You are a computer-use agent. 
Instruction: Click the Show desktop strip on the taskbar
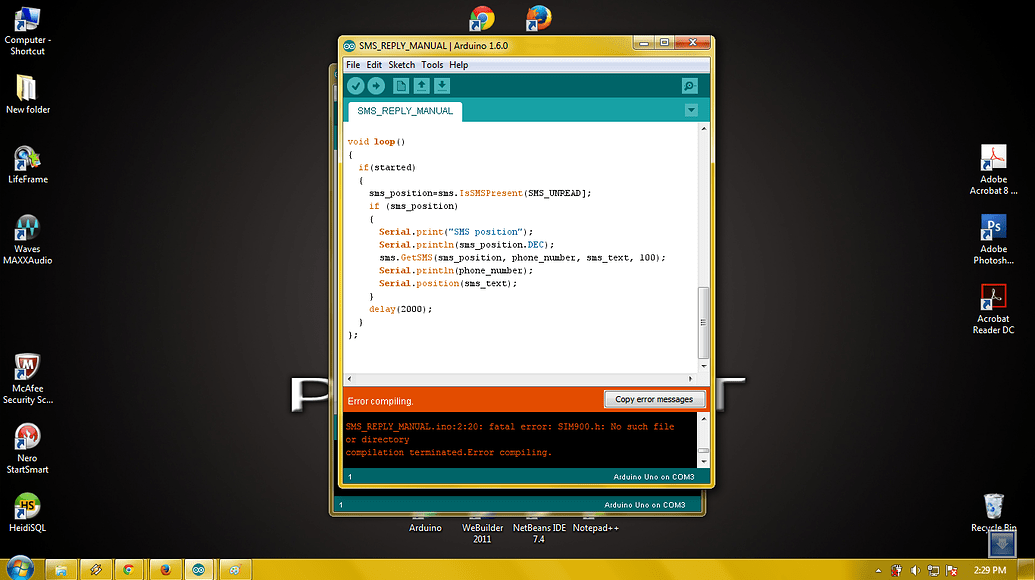point(1026,569)
